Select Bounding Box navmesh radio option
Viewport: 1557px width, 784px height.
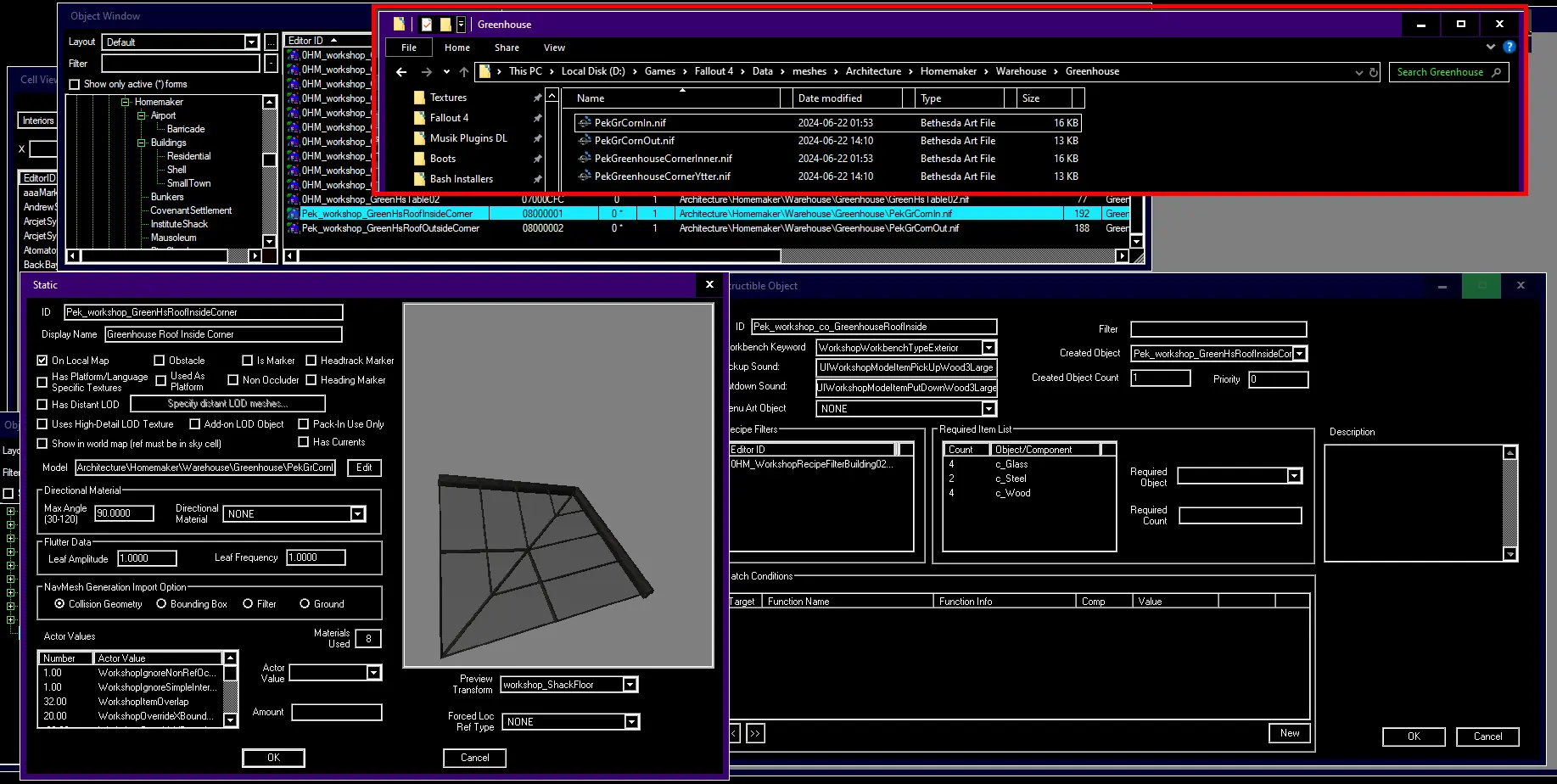[x=161, y=604]
